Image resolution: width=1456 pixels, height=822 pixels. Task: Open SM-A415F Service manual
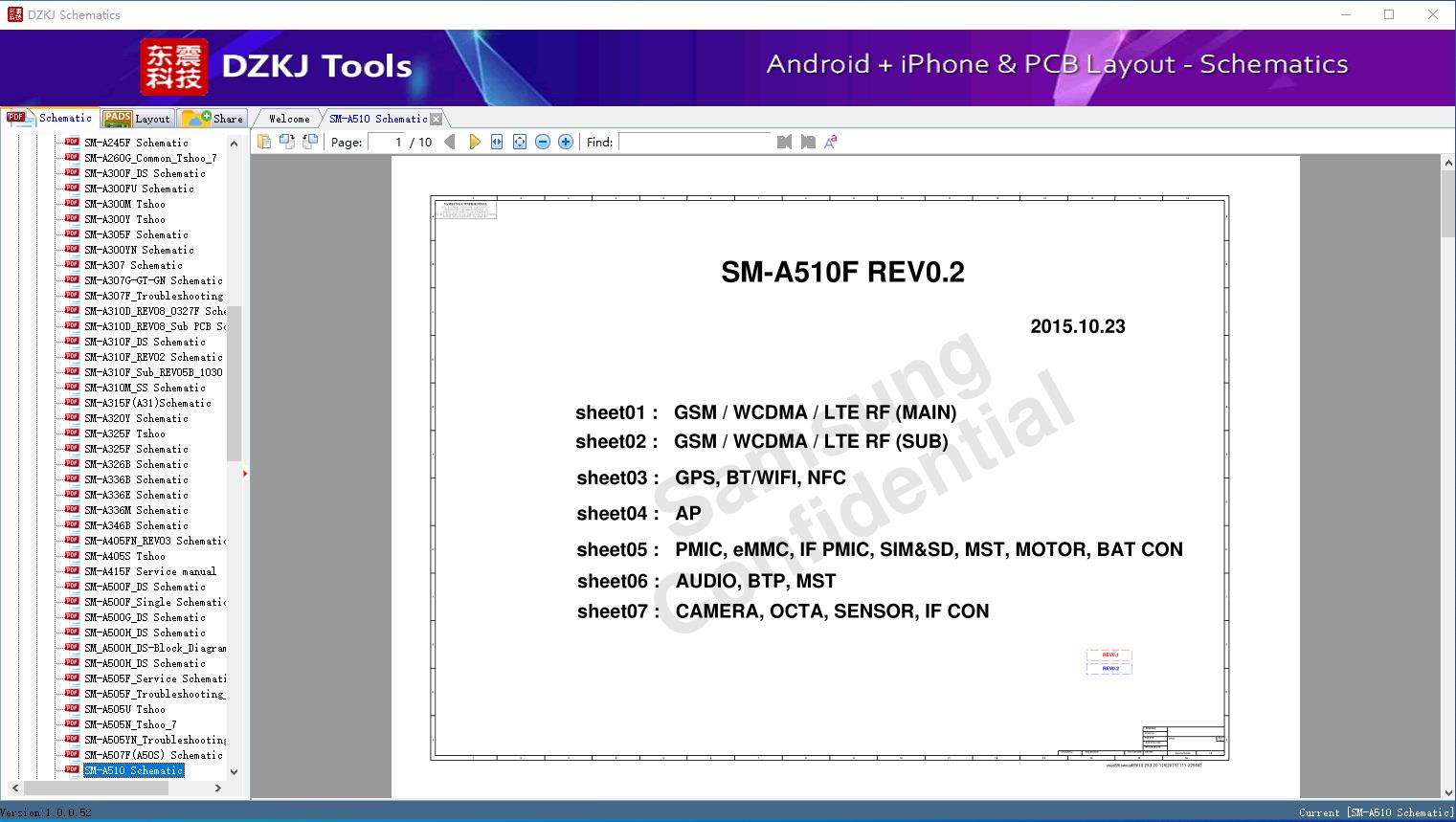150,571
